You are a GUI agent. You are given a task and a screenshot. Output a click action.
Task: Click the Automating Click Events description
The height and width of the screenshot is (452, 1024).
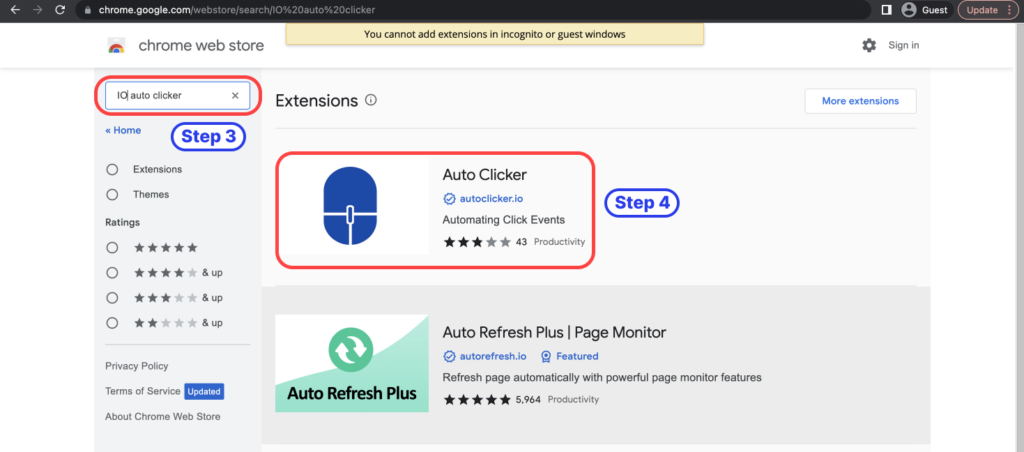pos(504,219)
